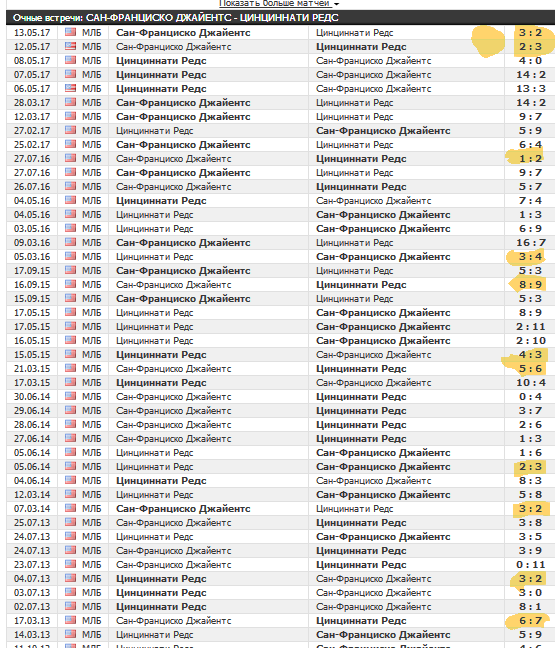Screen dimensions: 555x648
Task: Select score 2 : 10 of 16.05.15 match
Action: (x=531, y=341)
